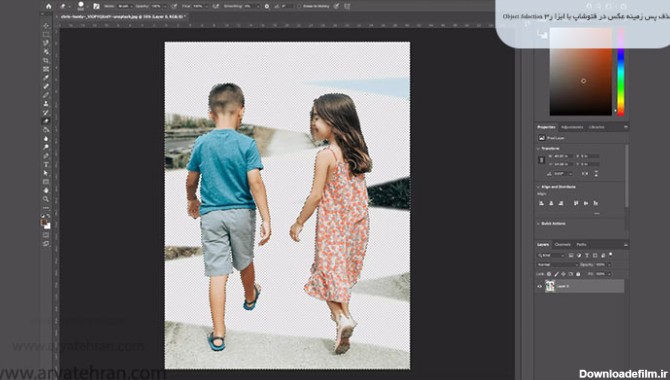Switch to the Adjustments tab
This screenshot has height=380, width=670.
click(572, 127)
